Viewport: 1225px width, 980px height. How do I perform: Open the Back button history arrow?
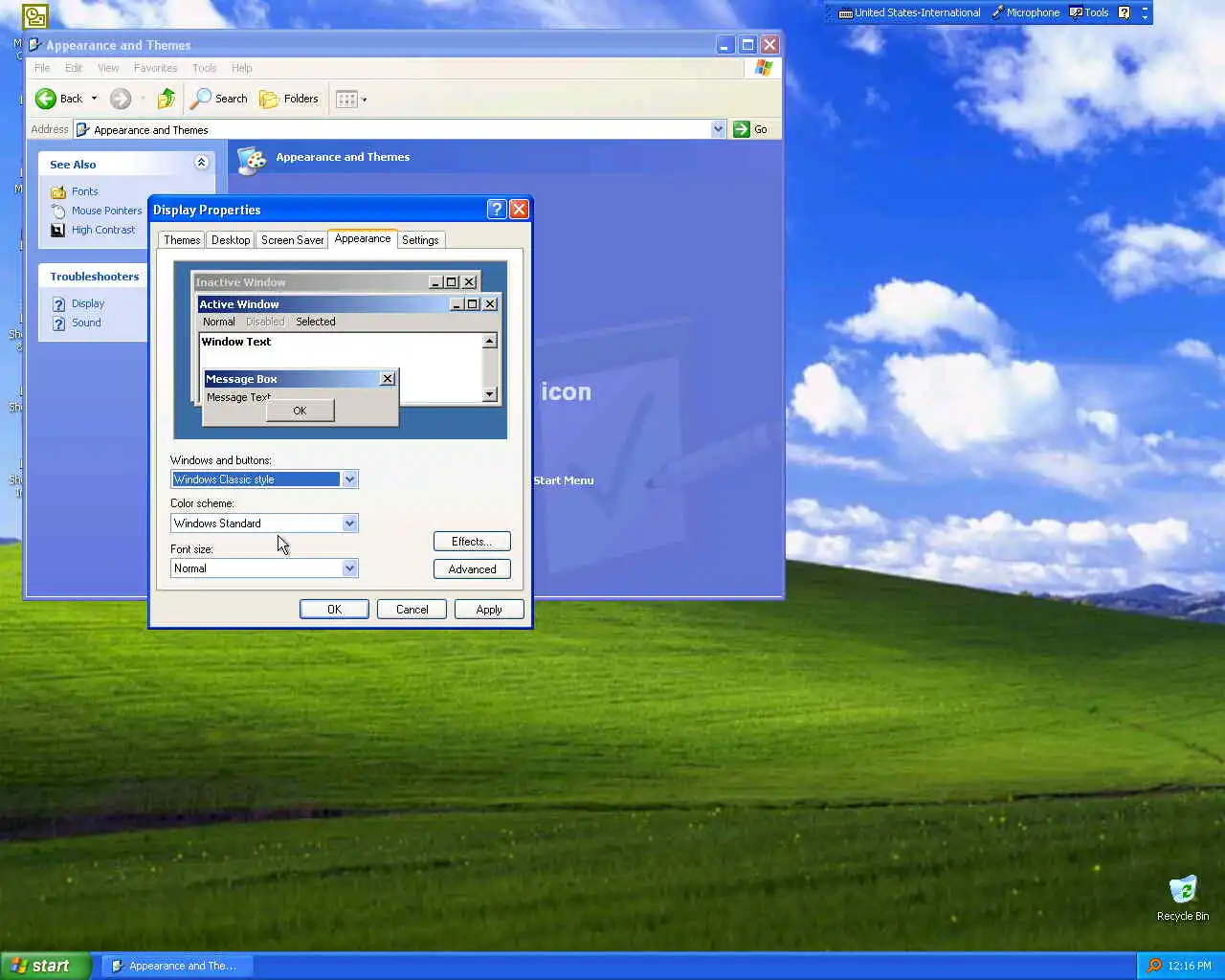pos(94,99)
